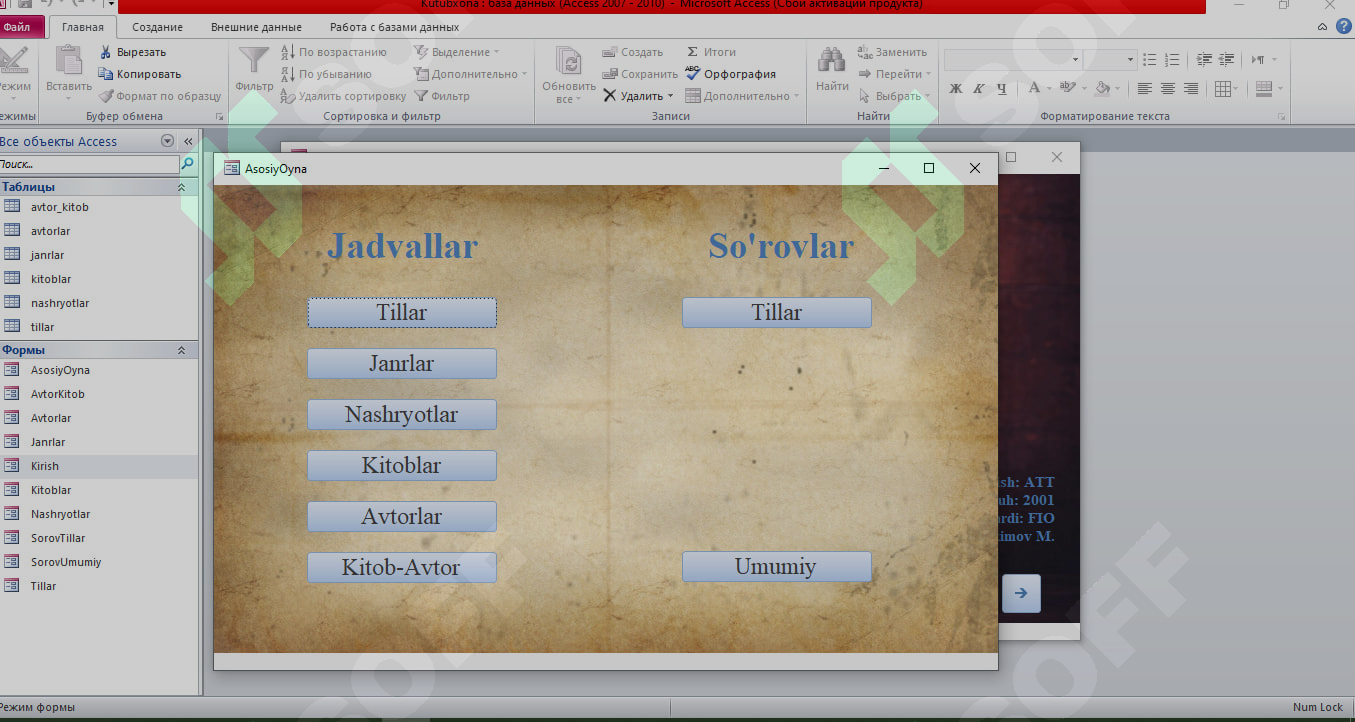Click the Копировать icon
This screenshot has width=1355, height=722.
[x=107, y=74]
